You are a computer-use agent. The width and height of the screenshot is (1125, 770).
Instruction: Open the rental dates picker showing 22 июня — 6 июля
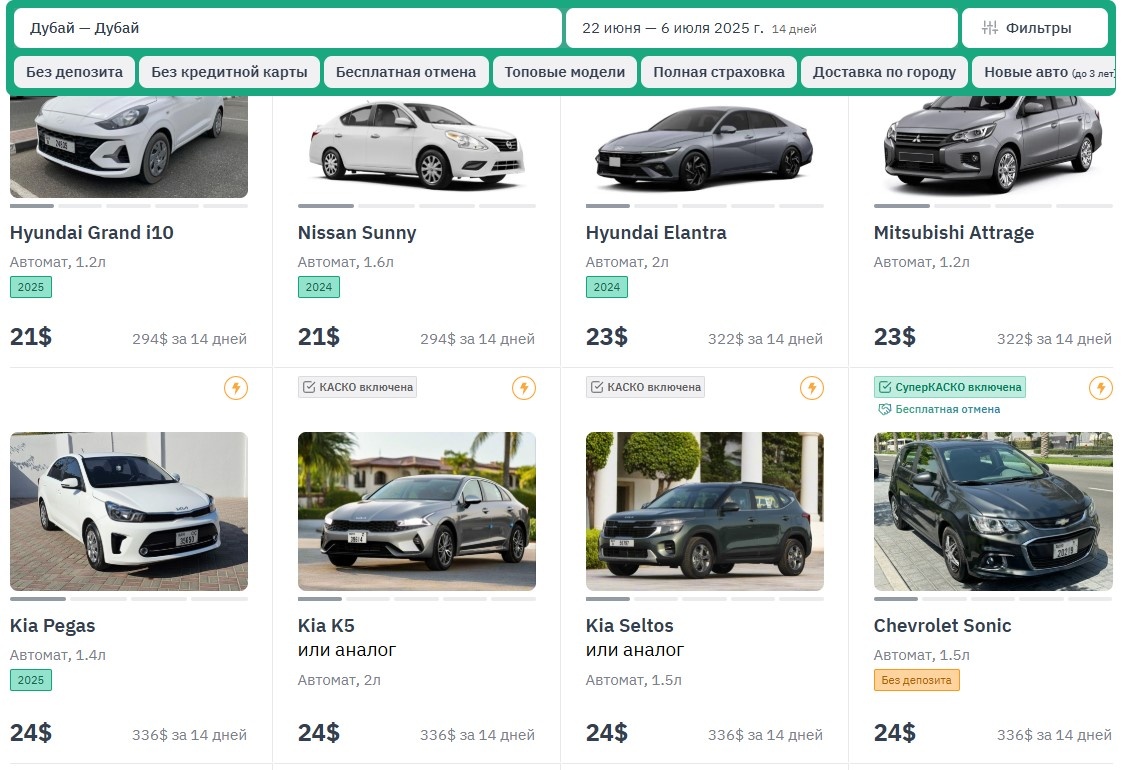tap(760, 28)
